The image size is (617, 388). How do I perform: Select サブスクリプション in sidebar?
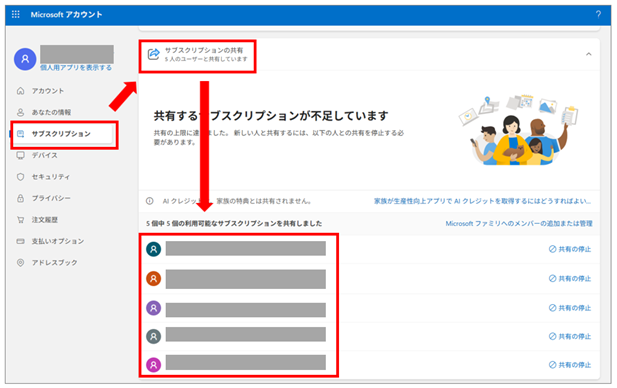61,134
